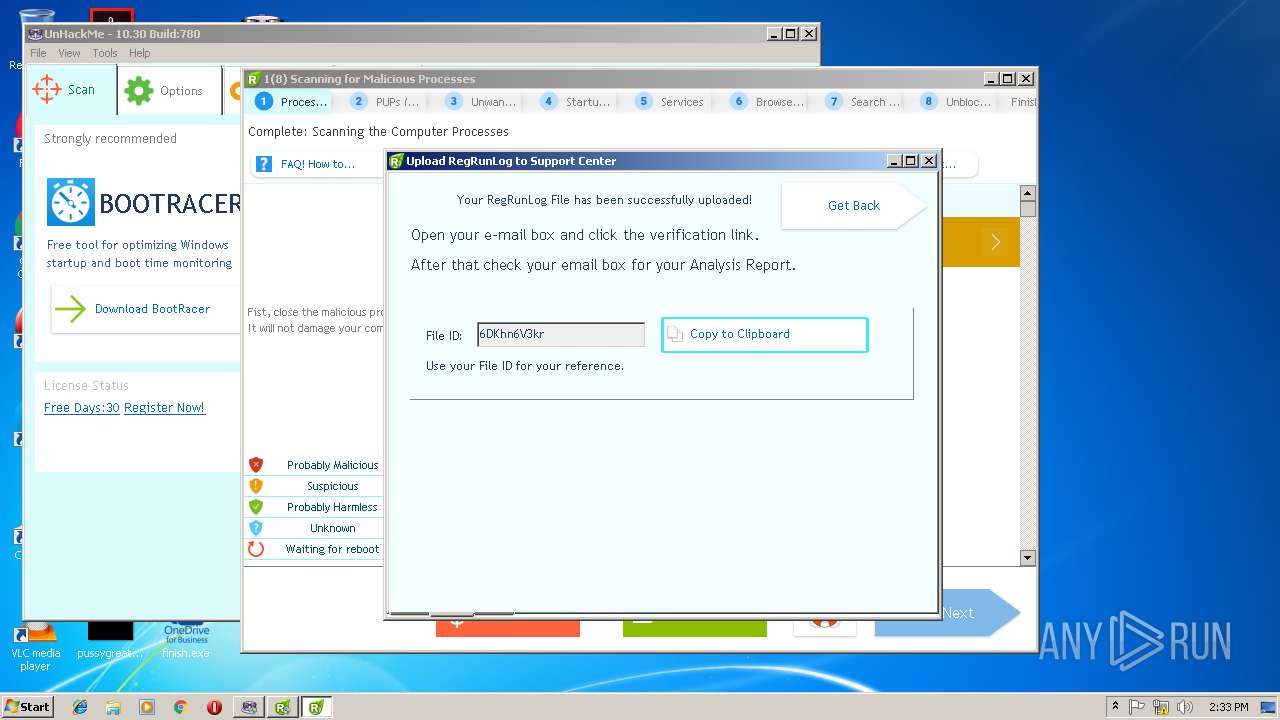The width and height of the screenshot is (1280, 720).
Task: Click the clipboard icon on Copy to Clipboard
Action: (675, 334)
